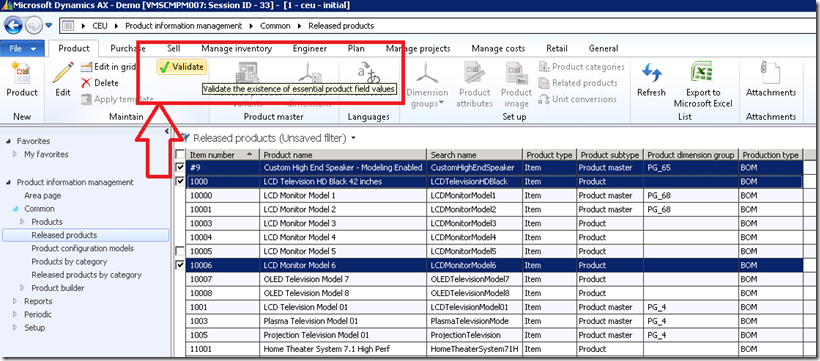Switch to the Purchase tab

click(x=128, y=48)
